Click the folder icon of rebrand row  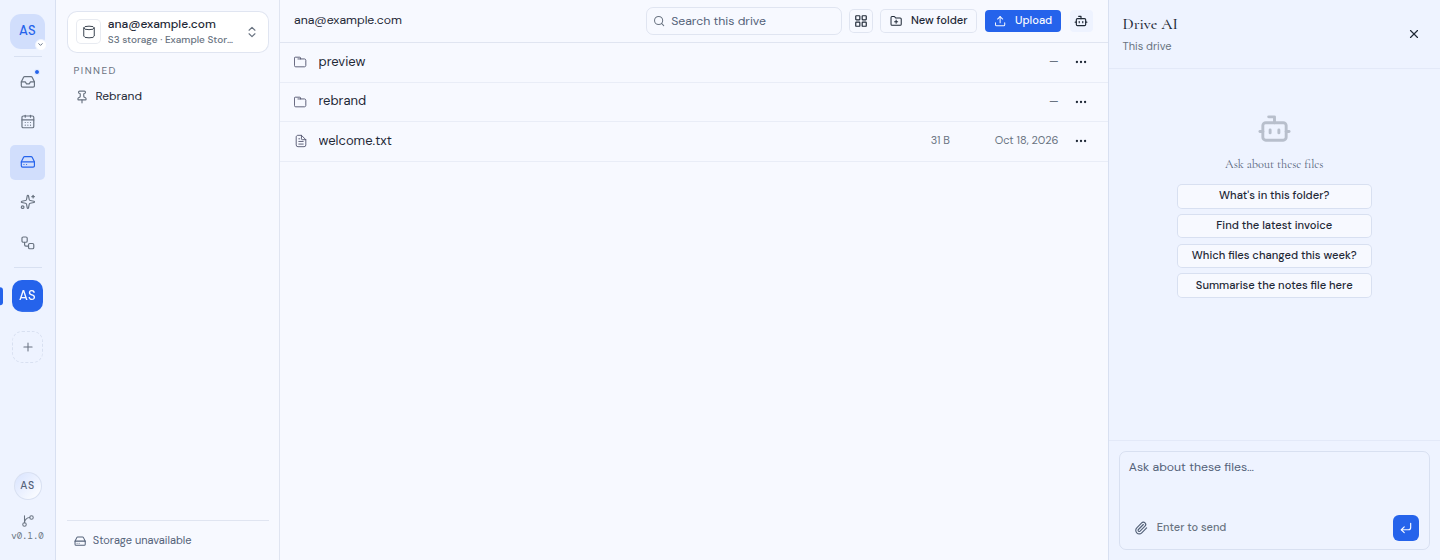coord(300,101)
